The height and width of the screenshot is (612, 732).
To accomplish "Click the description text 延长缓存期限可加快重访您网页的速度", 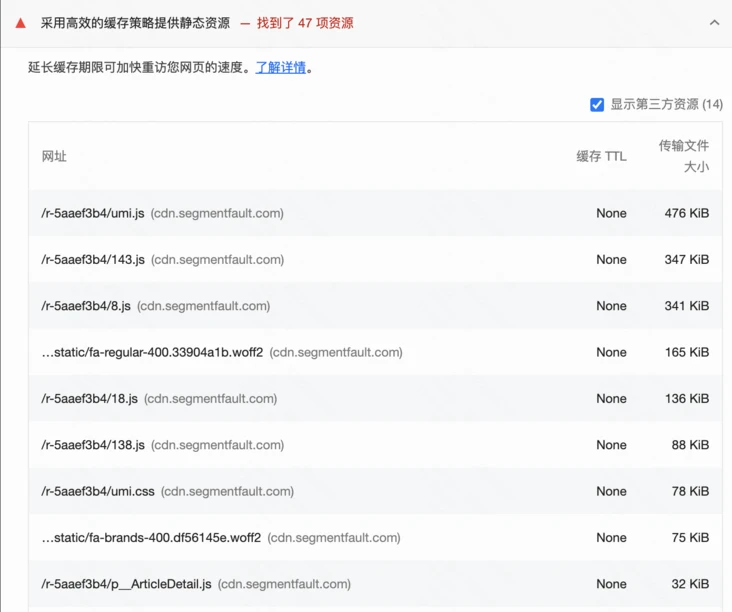I will pyautogui.click(x=139, y=68).
